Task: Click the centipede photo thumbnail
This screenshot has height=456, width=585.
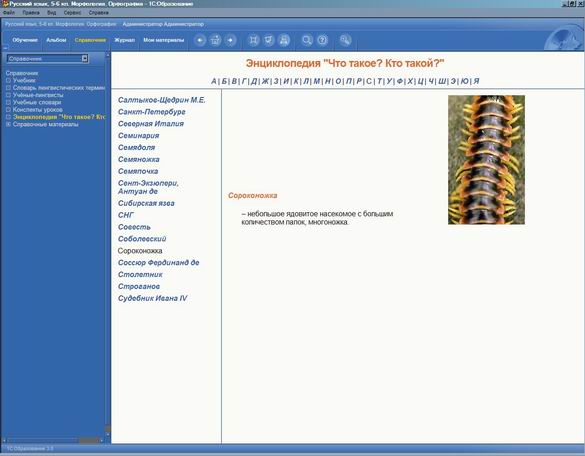Action: 487,160
